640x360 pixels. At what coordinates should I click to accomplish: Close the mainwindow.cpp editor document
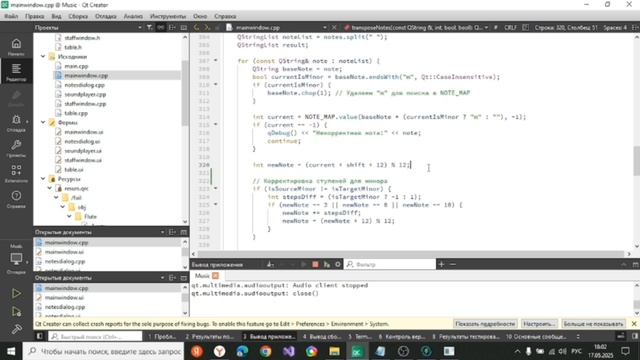point(334,27)
